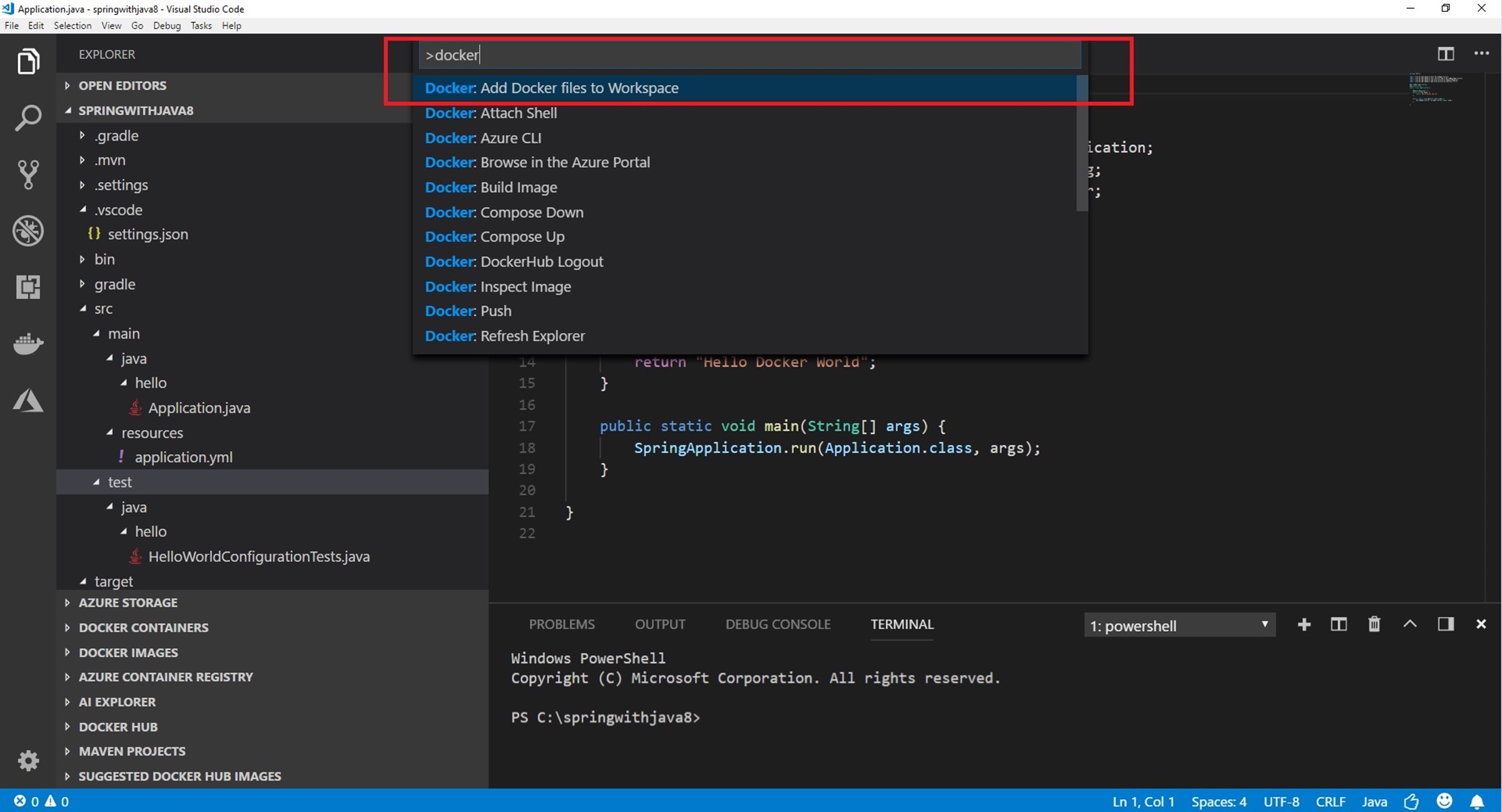Click the warnings count in status bar

pos(57,801)
